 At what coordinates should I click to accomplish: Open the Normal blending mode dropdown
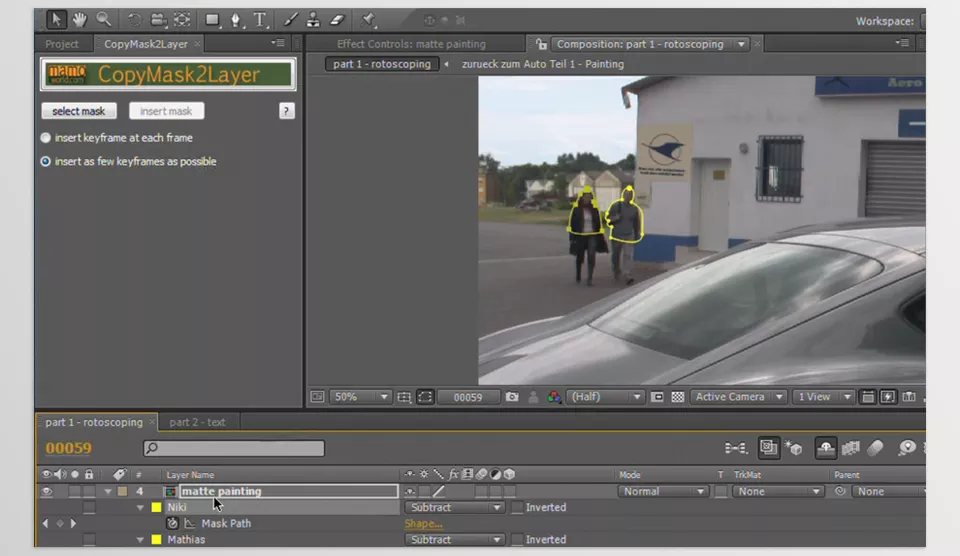[x=662, y=492]
